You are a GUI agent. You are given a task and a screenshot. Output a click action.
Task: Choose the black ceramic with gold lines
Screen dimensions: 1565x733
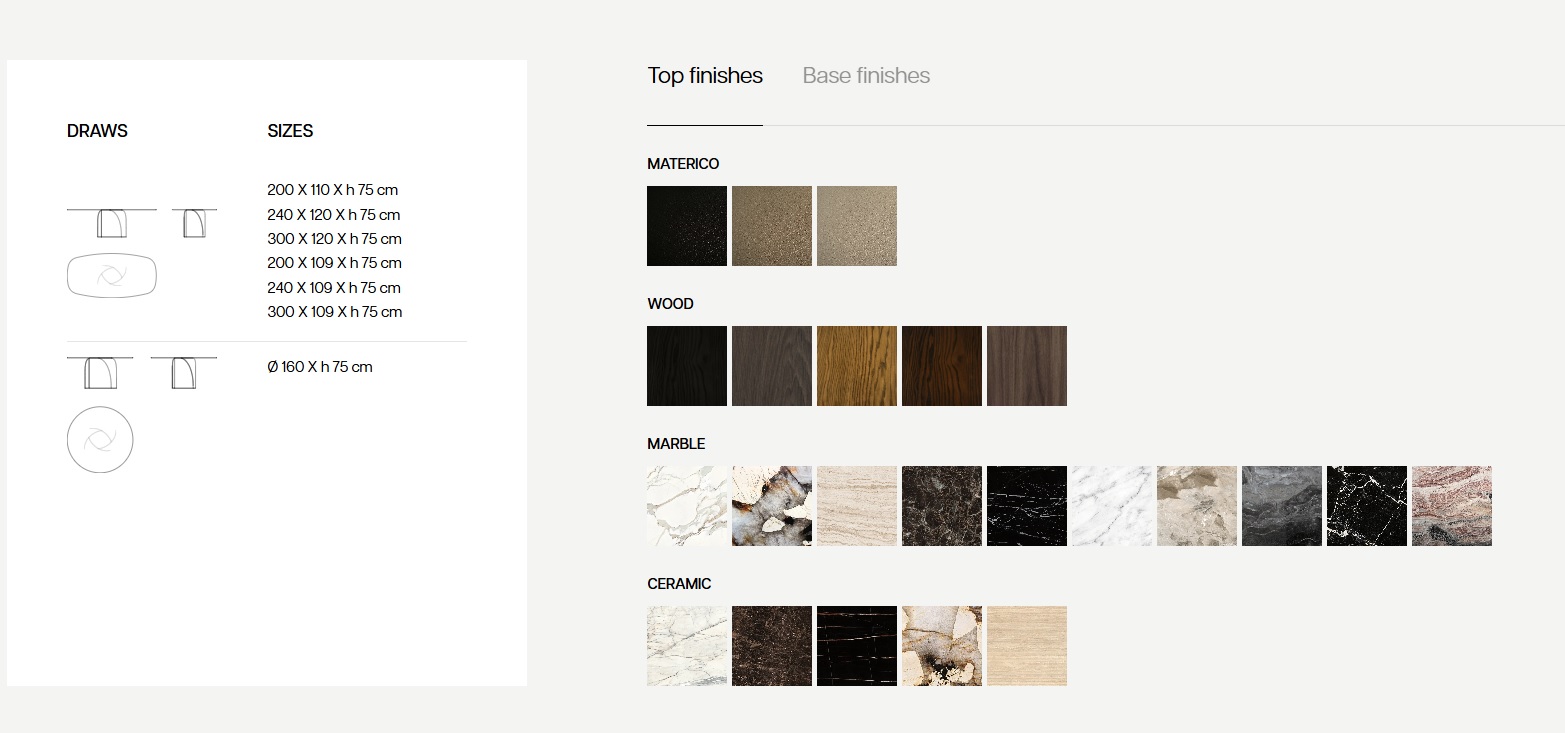coord(857,646)
